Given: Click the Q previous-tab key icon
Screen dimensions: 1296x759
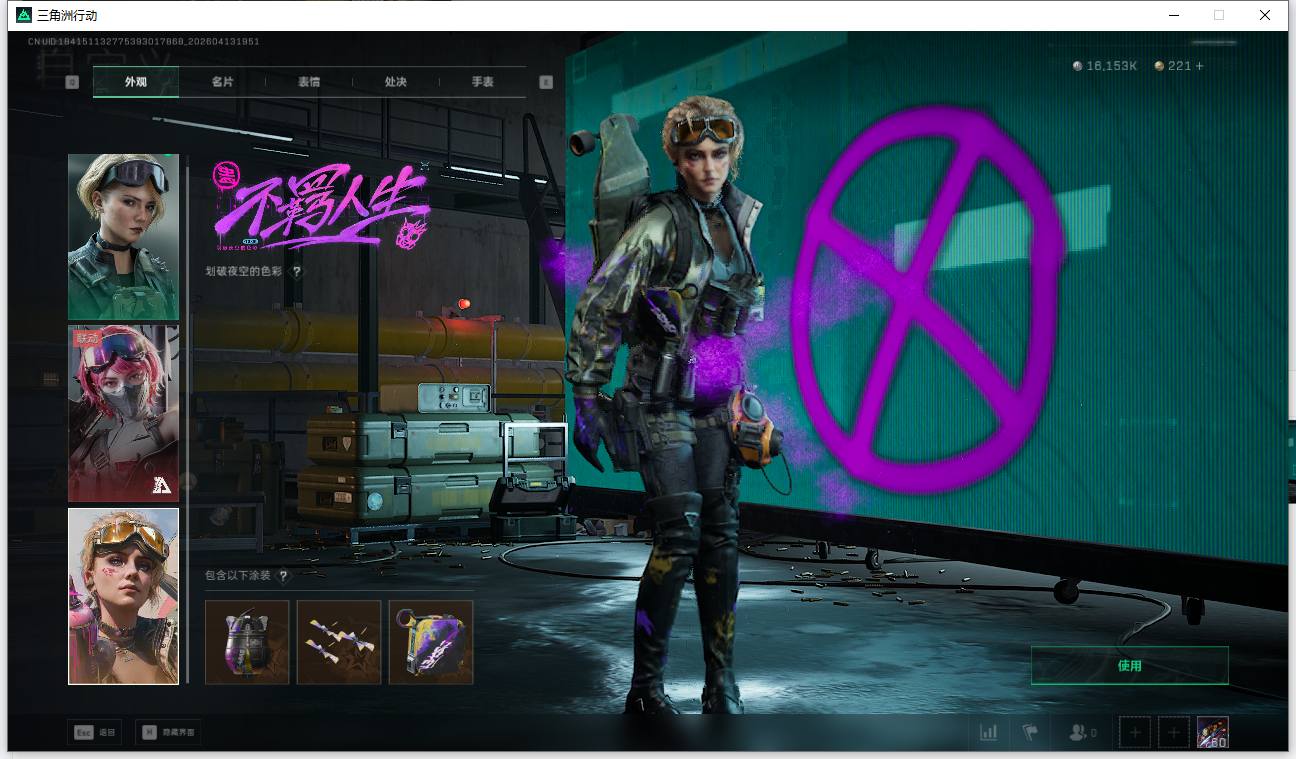Looking at the screenshot, I should click(x=72, y=82).
